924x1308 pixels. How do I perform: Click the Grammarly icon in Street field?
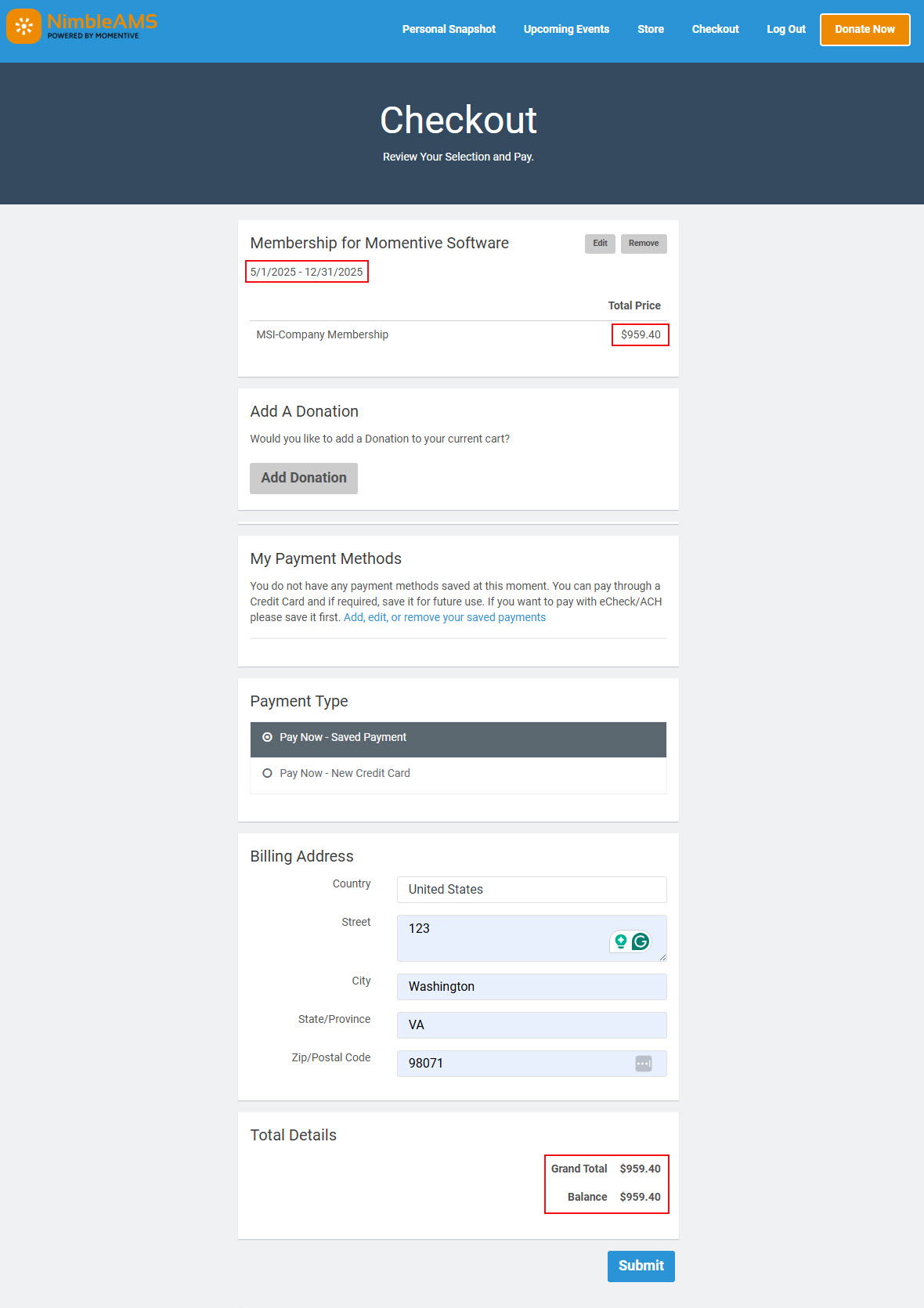click(641, 941)
